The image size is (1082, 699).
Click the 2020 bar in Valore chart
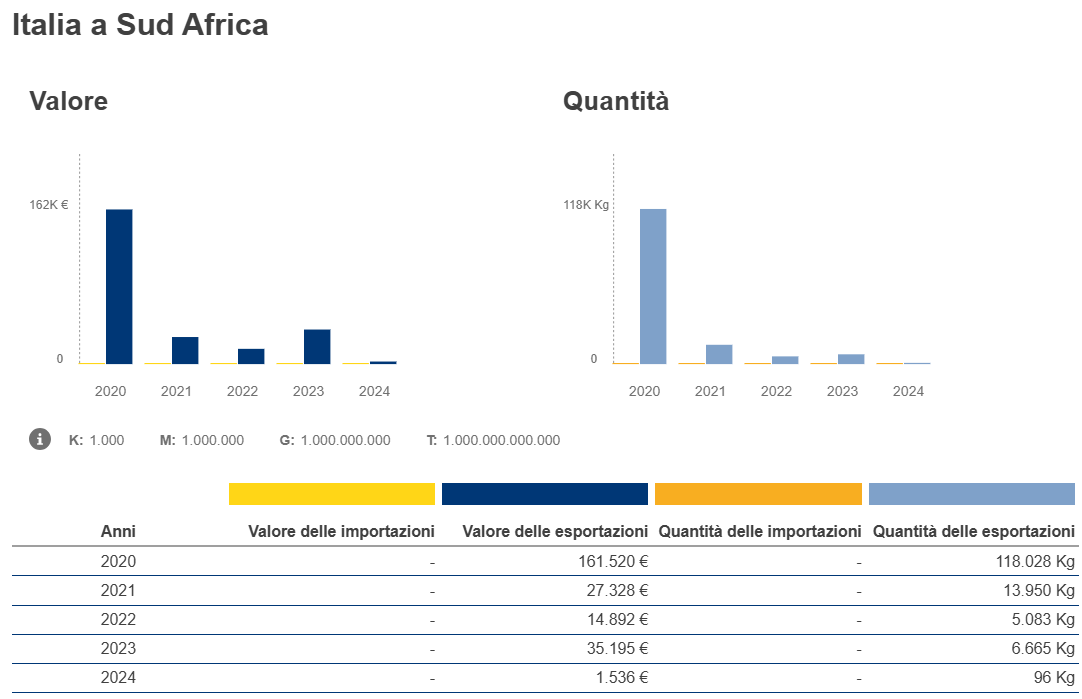pyautogui.click(x=119, y=286)
